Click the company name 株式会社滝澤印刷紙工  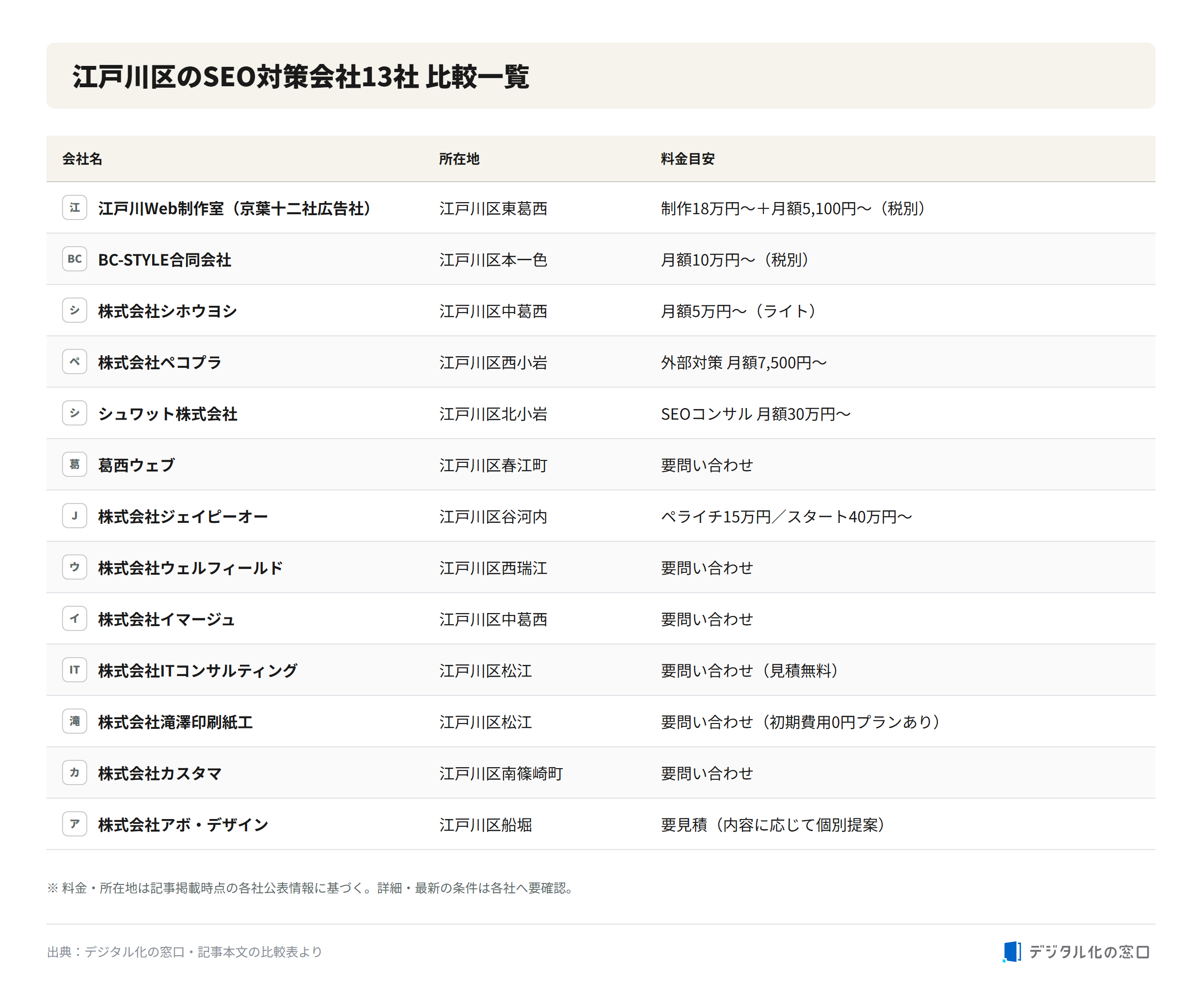coord(175,723)
